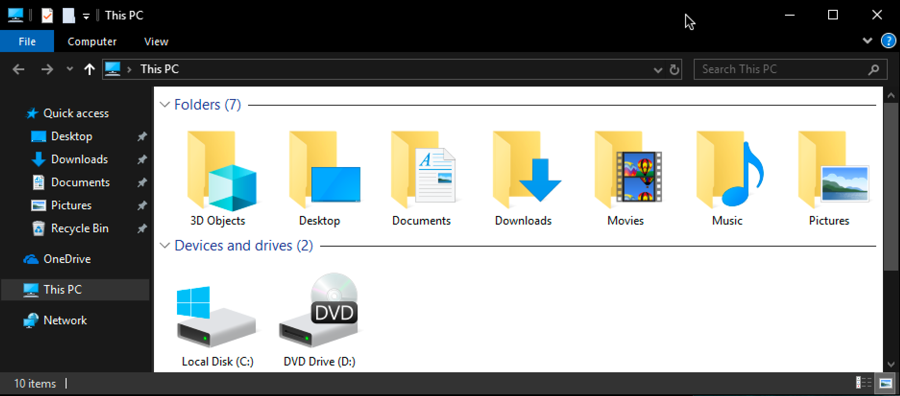
Task: Click the Refresh icon in the address bar
Action: click(674, 70)
